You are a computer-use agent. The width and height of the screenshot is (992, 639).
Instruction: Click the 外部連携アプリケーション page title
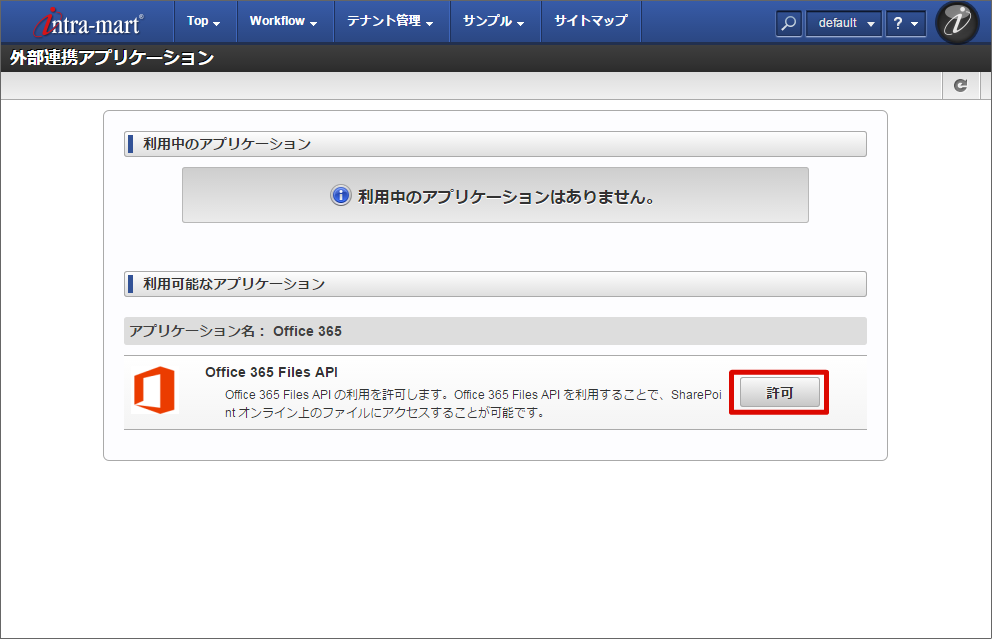point(112,58)
